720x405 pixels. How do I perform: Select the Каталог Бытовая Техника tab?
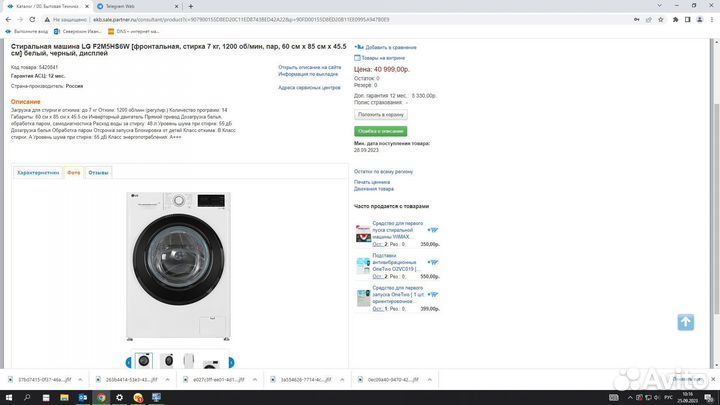point(46,6)
